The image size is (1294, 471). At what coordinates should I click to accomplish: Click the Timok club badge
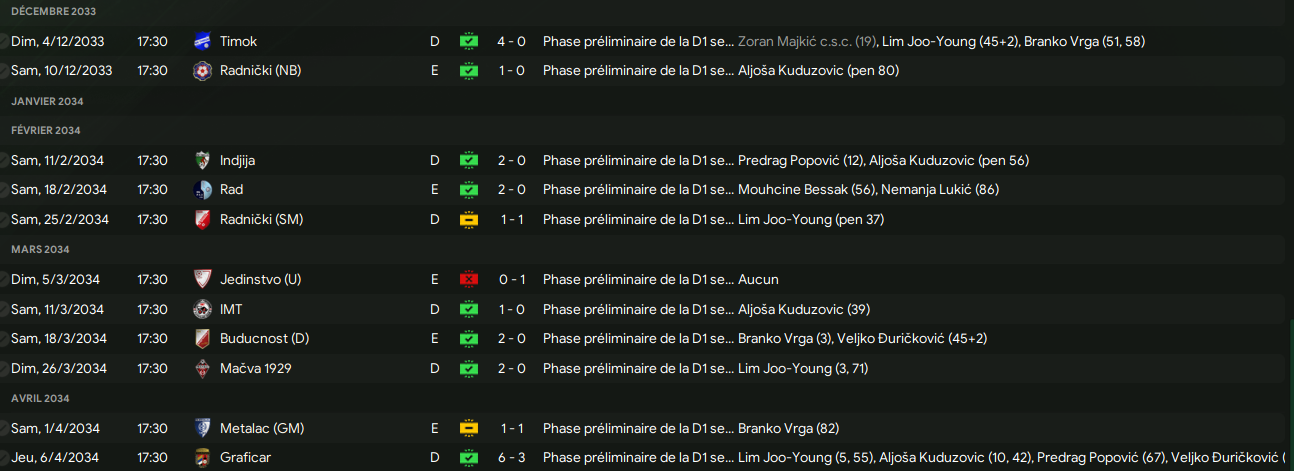click(x=203, y=42)
